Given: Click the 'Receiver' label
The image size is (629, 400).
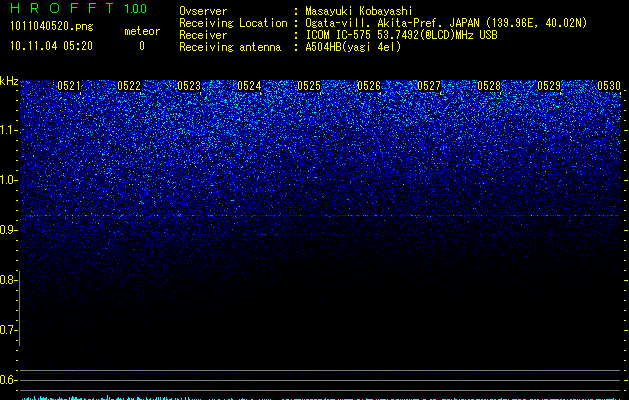Looking at the screenshot, I should click(203, 35).
